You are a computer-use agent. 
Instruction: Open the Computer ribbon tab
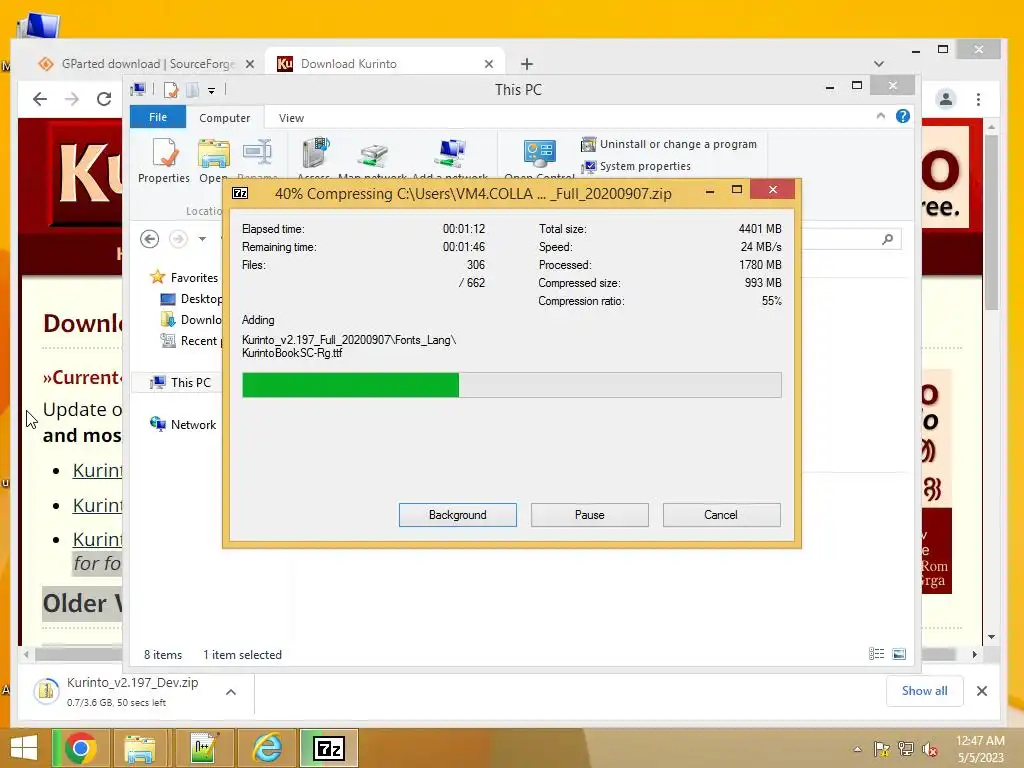pos(224,118)
